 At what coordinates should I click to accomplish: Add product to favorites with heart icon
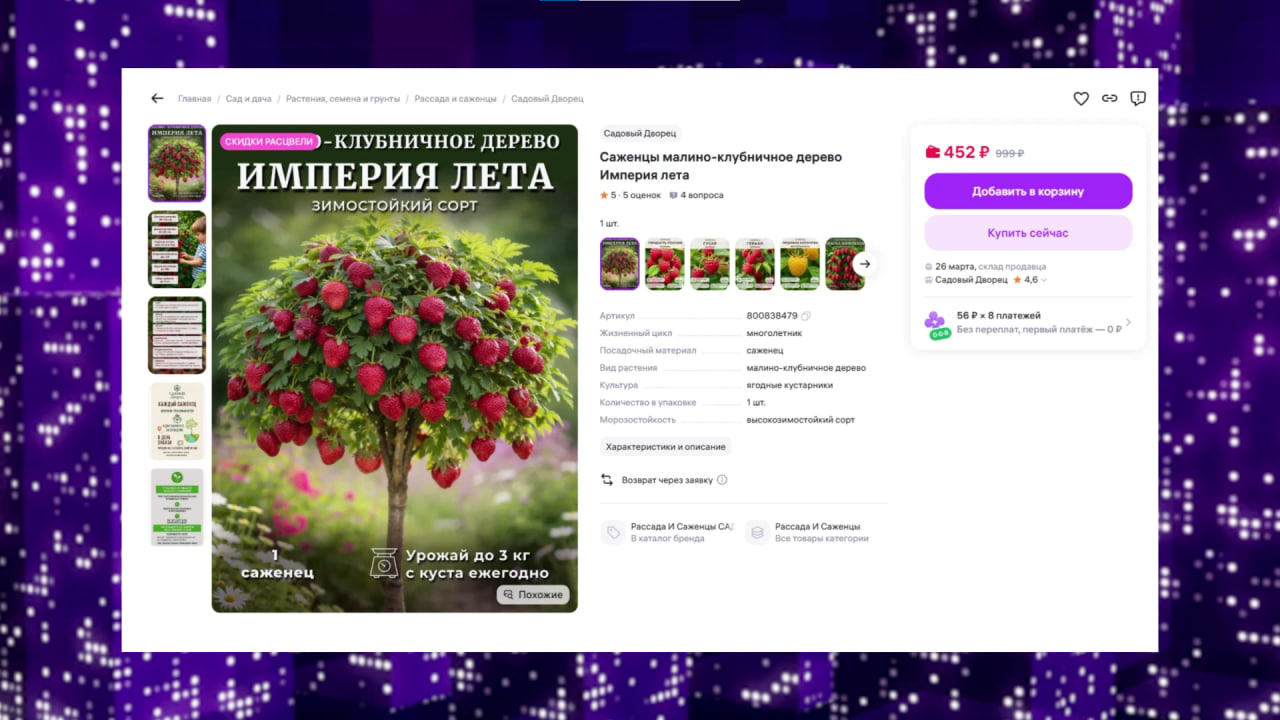pyautogui.click(x=1081, y=99)
